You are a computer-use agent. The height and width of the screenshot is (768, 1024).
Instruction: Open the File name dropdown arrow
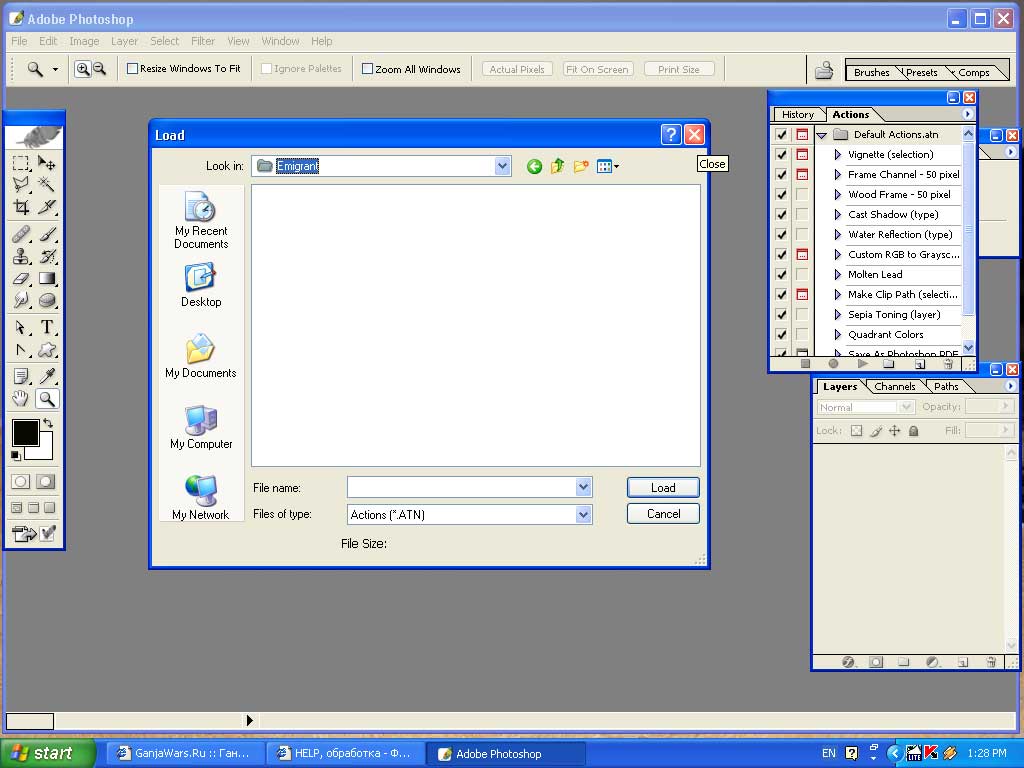point(584,487)
